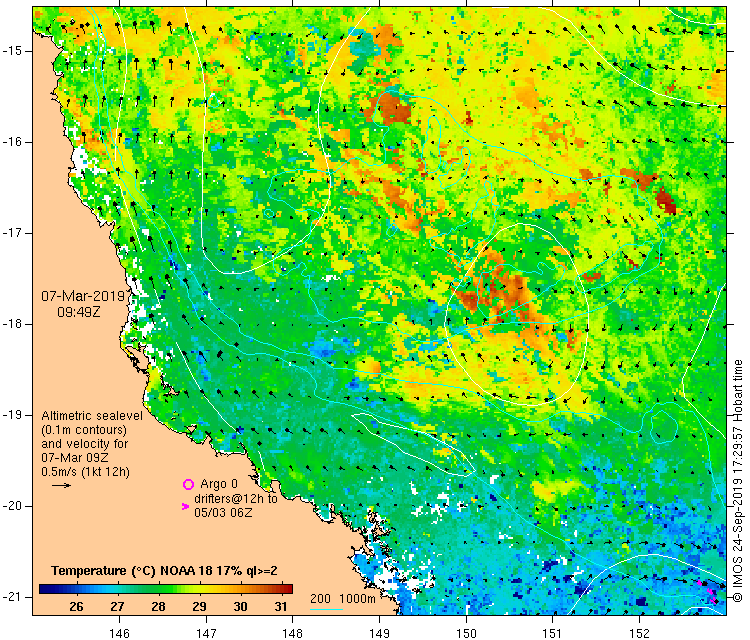Viewport: 750px width, 640px height.
Task: Click the '30' color bar tick label
Action: coord(240,607)
